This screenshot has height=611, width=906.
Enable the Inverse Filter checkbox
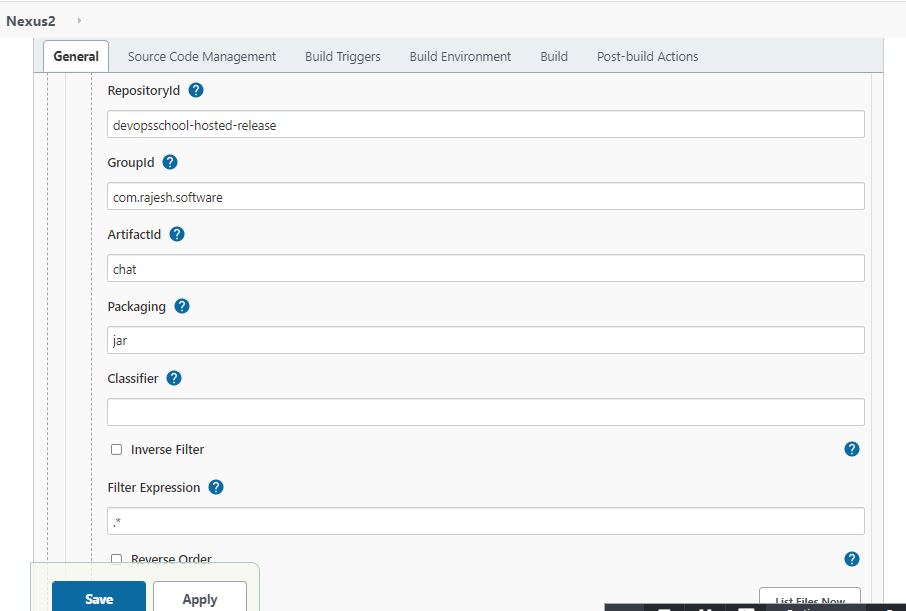(117, 450)
